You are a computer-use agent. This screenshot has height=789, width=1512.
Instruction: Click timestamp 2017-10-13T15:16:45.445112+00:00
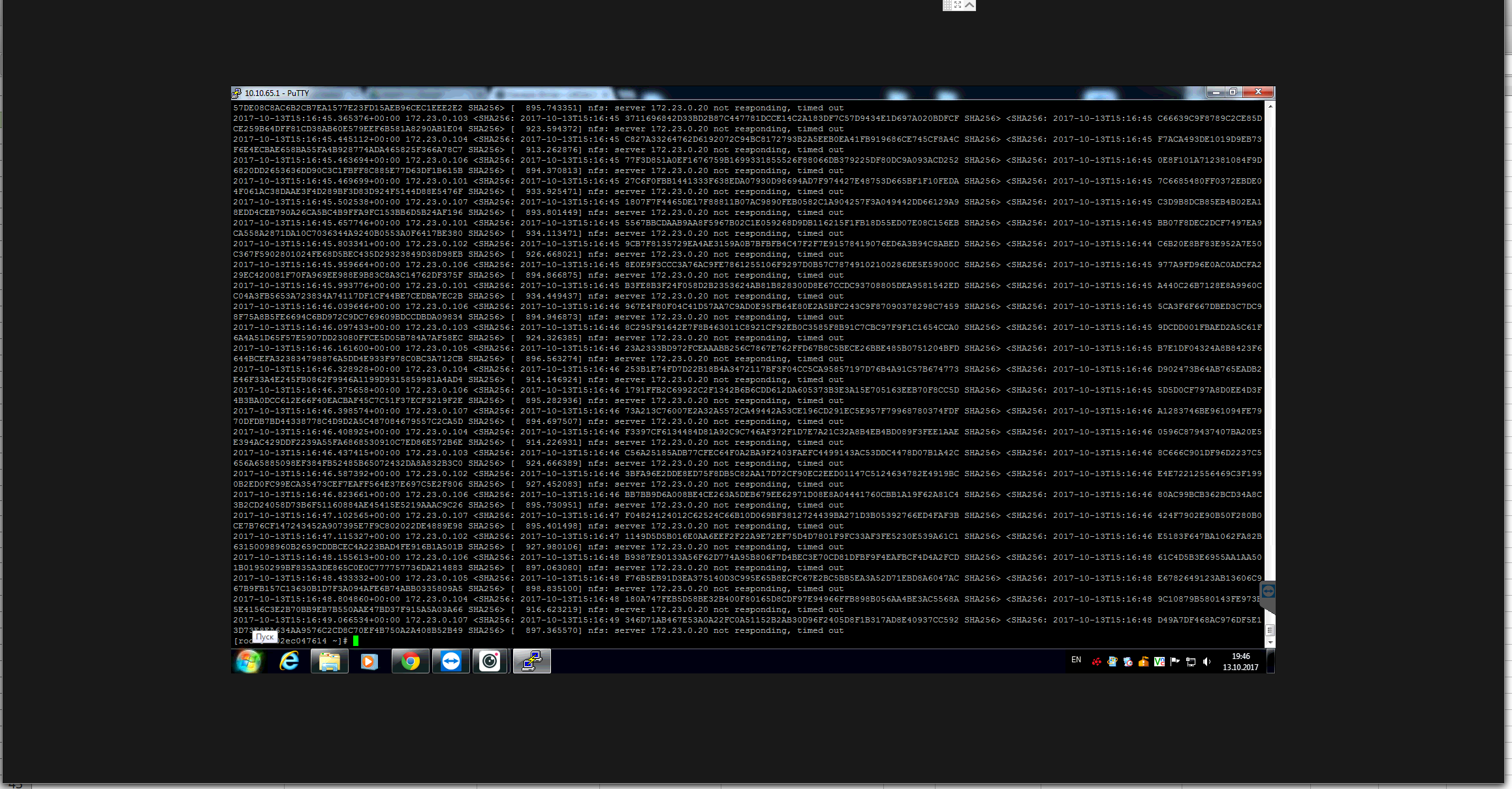(x=317, y=139)
